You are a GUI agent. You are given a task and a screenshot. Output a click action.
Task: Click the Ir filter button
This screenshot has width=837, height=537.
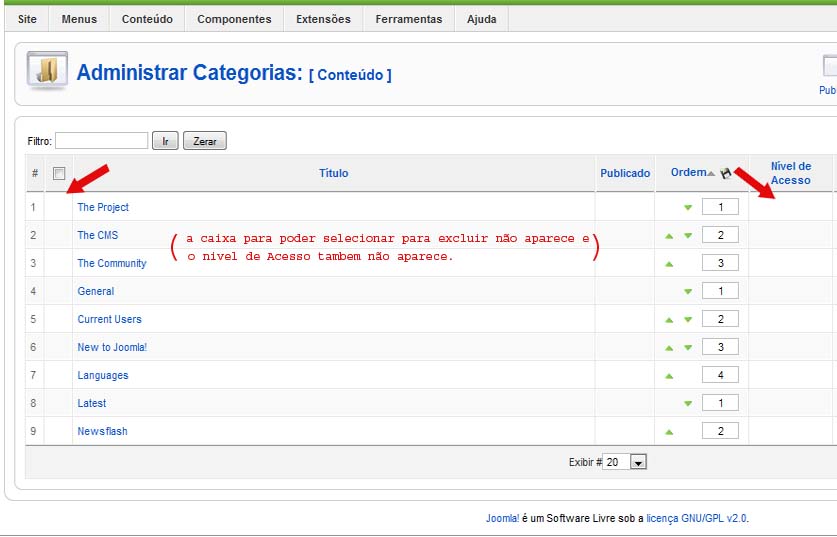click(x=165, y=141)
